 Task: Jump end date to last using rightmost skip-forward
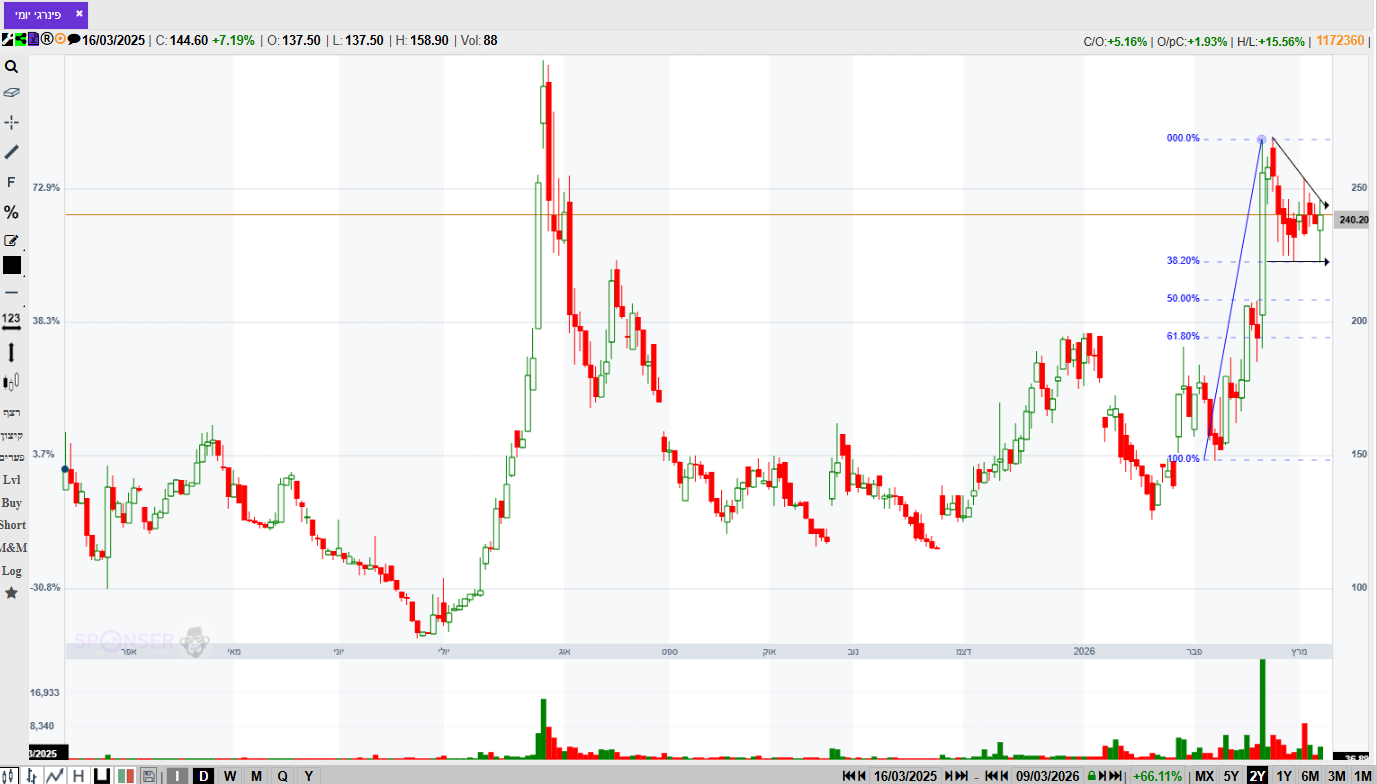[x=1116, y=776]
